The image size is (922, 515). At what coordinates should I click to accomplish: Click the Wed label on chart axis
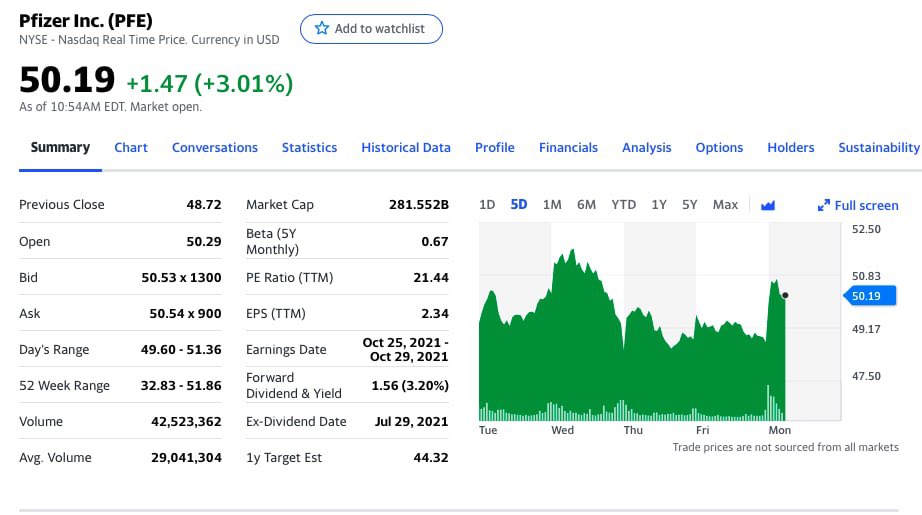[562, 430]
